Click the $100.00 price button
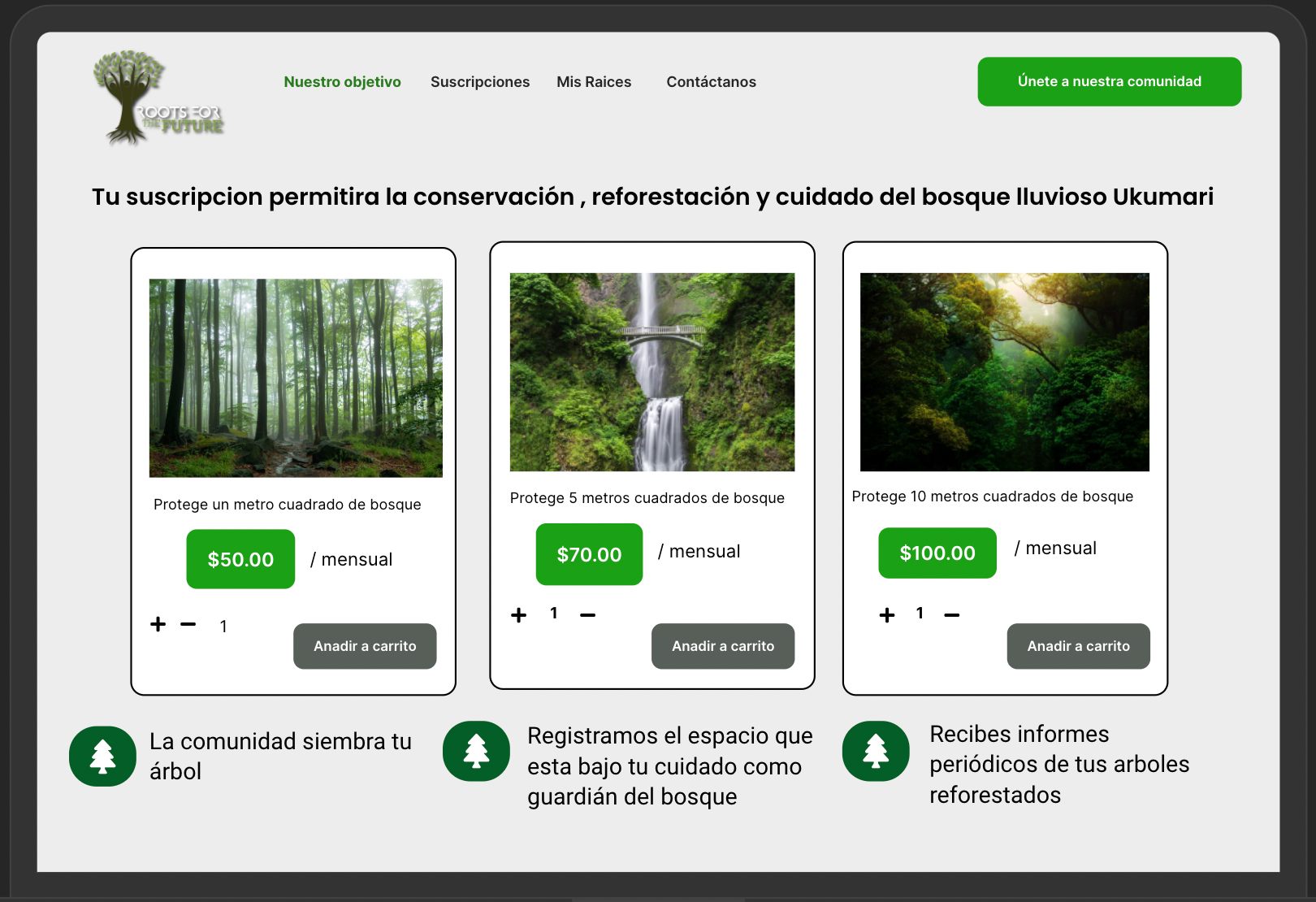Screen dimensions: 1316x902 point(937,553)
